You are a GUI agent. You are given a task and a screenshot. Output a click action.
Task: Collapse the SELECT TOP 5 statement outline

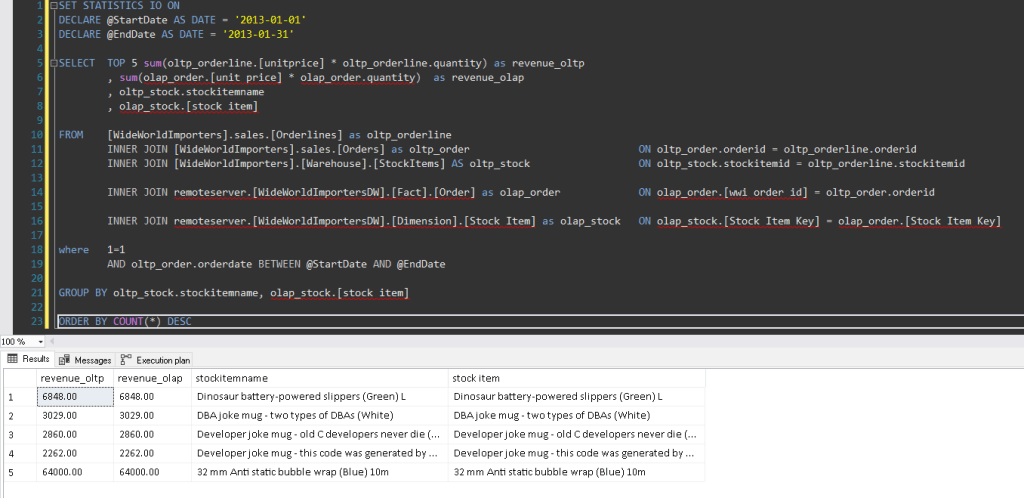coord(54,63)
